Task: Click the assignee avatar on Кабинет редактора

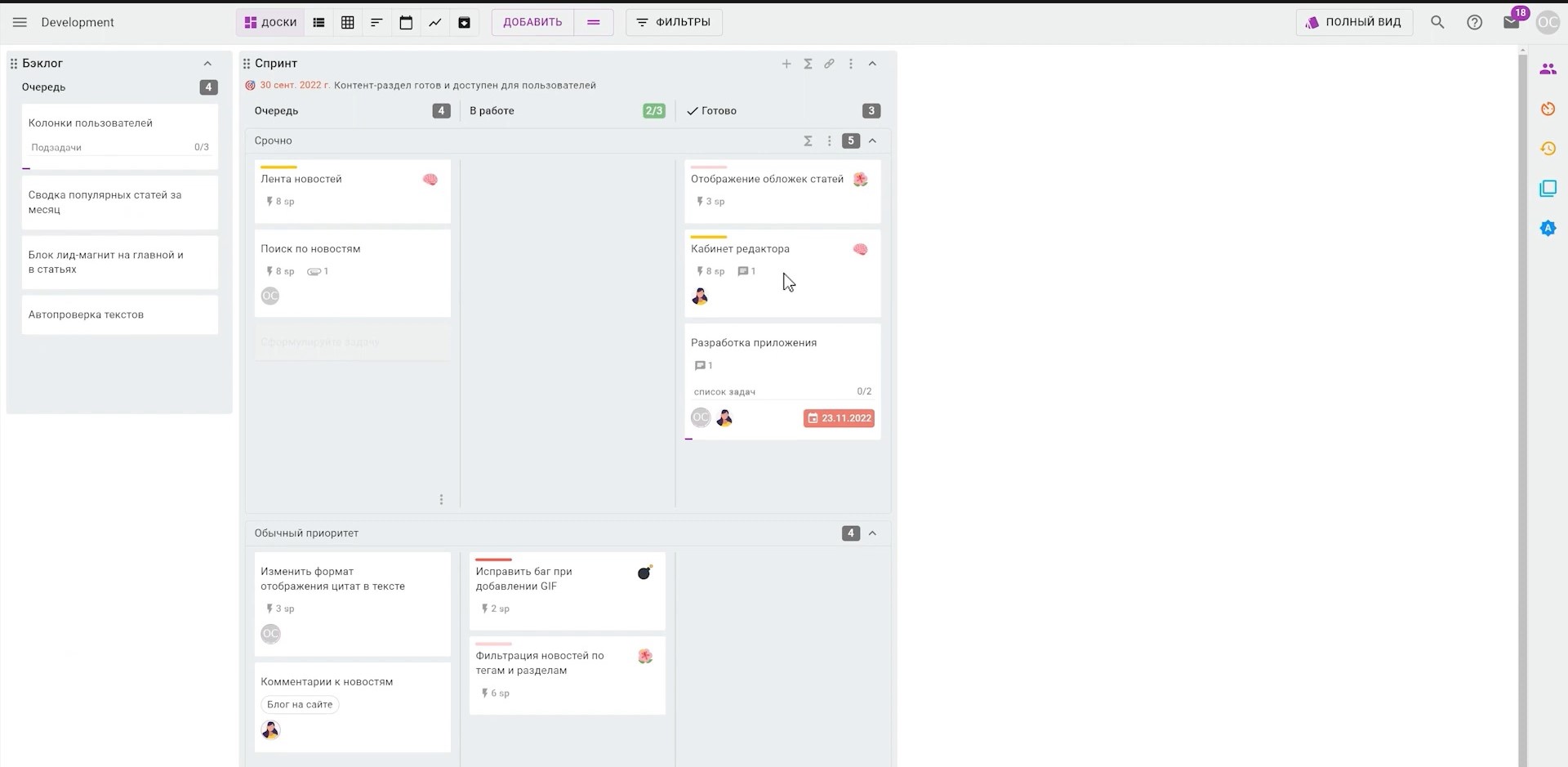Action: [700, 296]
